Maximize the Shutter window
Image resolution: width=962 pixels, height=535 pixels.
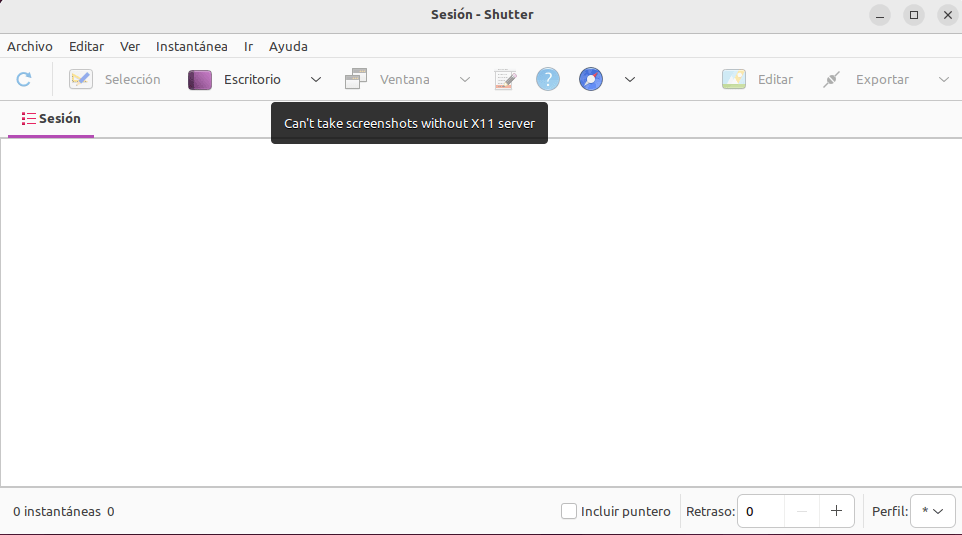tap(914, 15)
